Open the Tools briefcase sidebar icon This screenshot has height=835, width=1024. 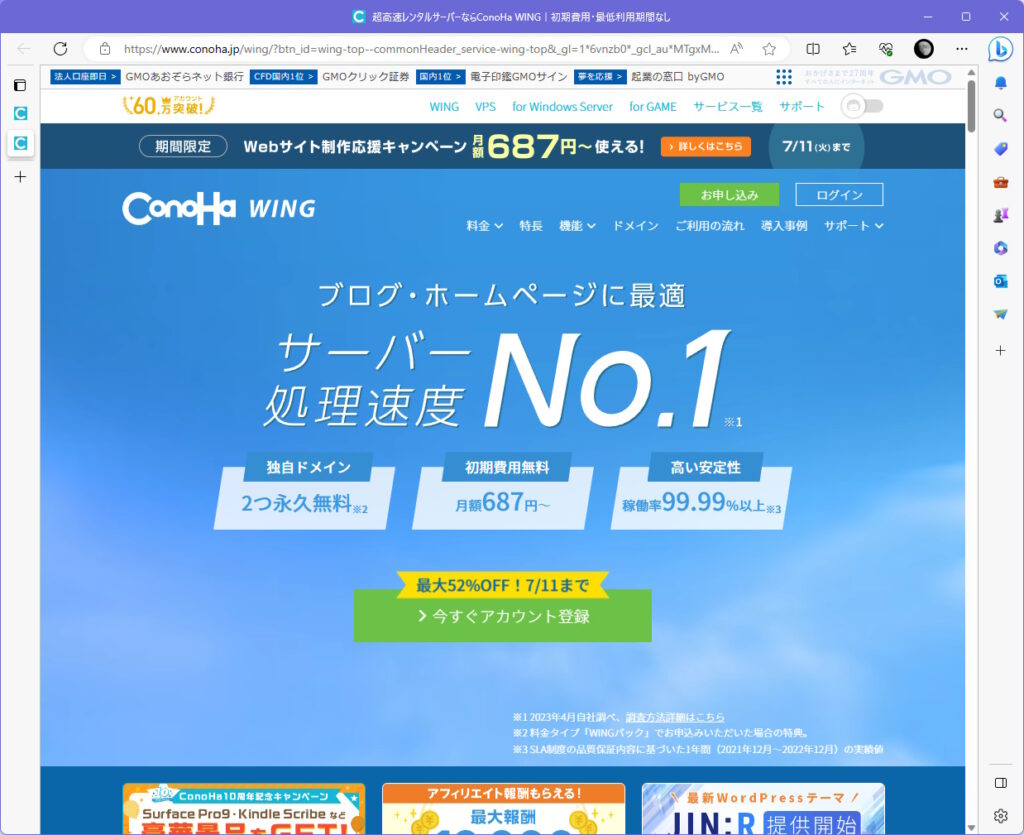[x=1000, y=182]
